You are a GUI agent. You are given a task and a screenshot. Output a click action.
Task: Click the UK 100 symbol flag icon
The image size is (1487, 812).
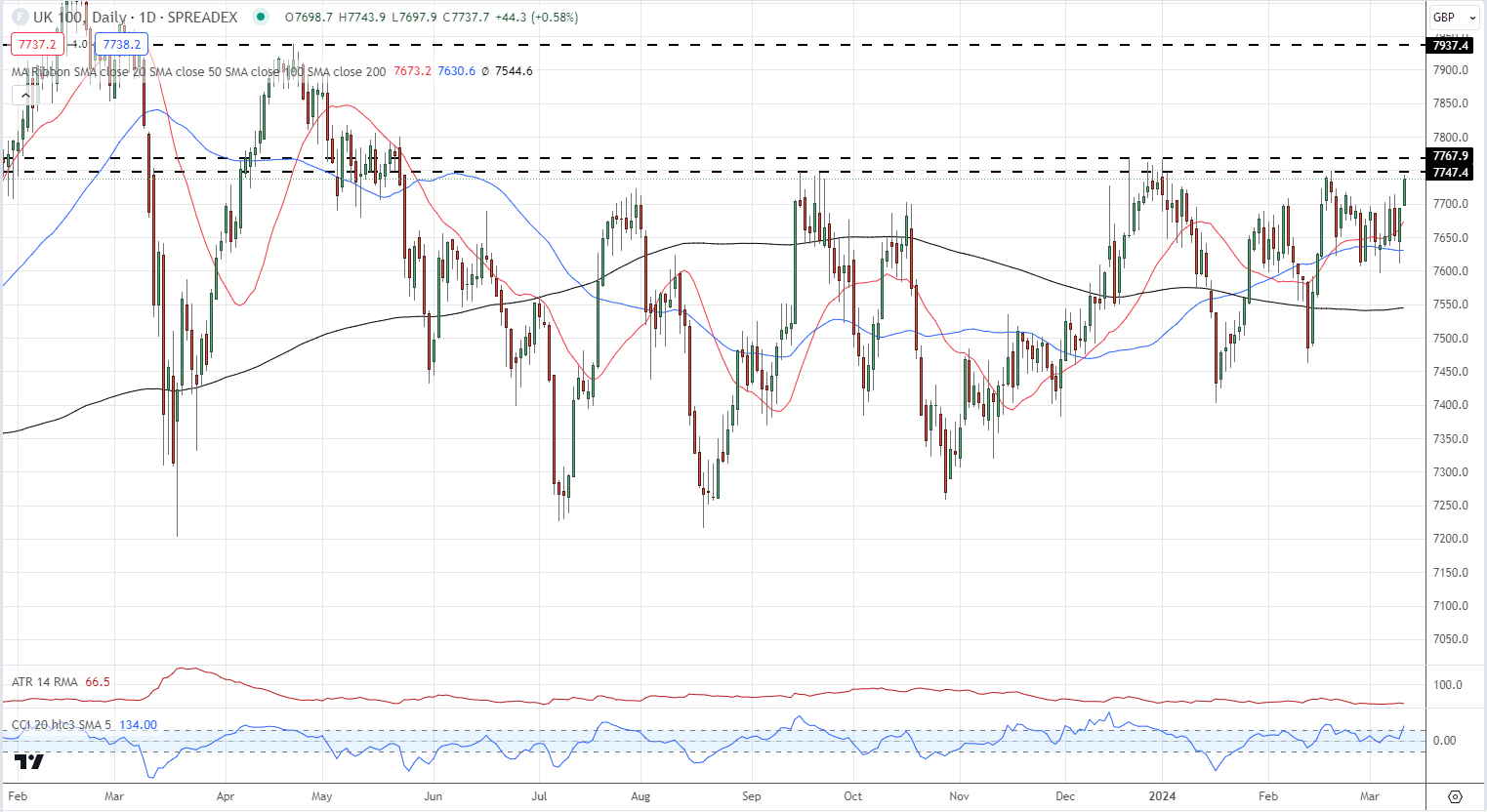coord(19,17)
